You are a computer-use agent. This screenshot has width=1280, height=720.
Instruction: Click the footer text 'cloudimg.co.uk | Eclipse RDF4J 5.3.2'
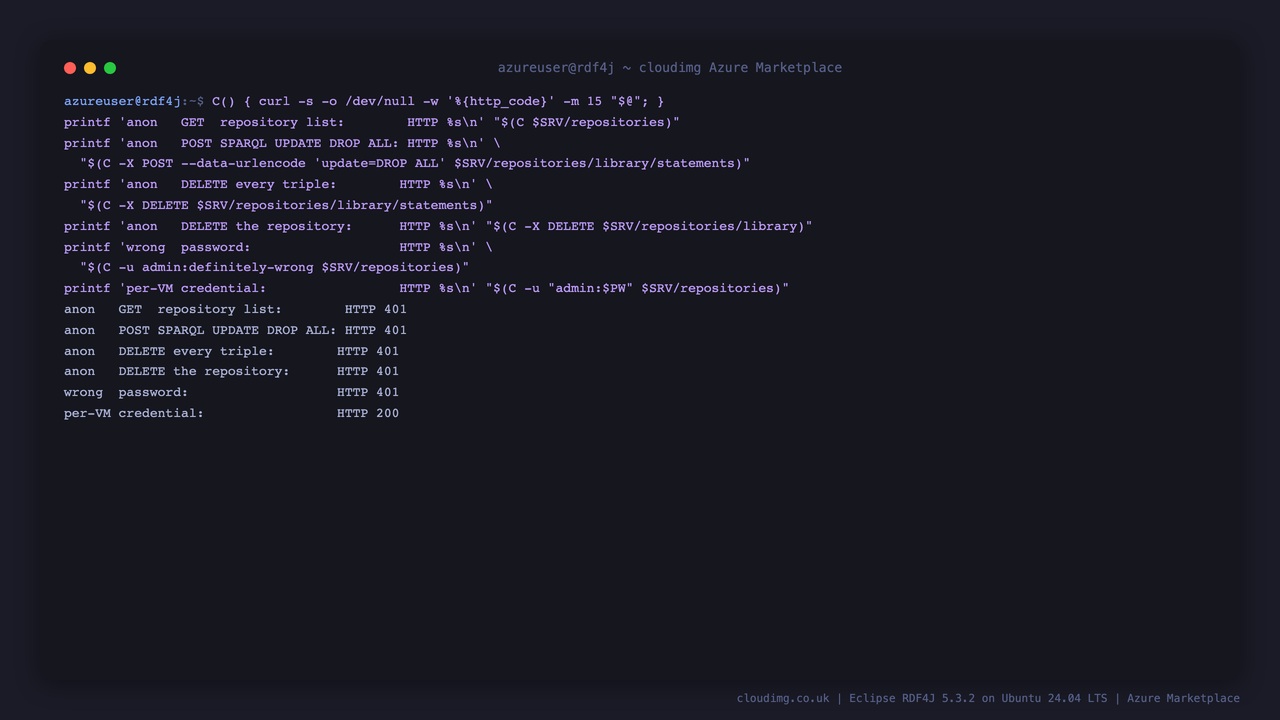point(856,698)
